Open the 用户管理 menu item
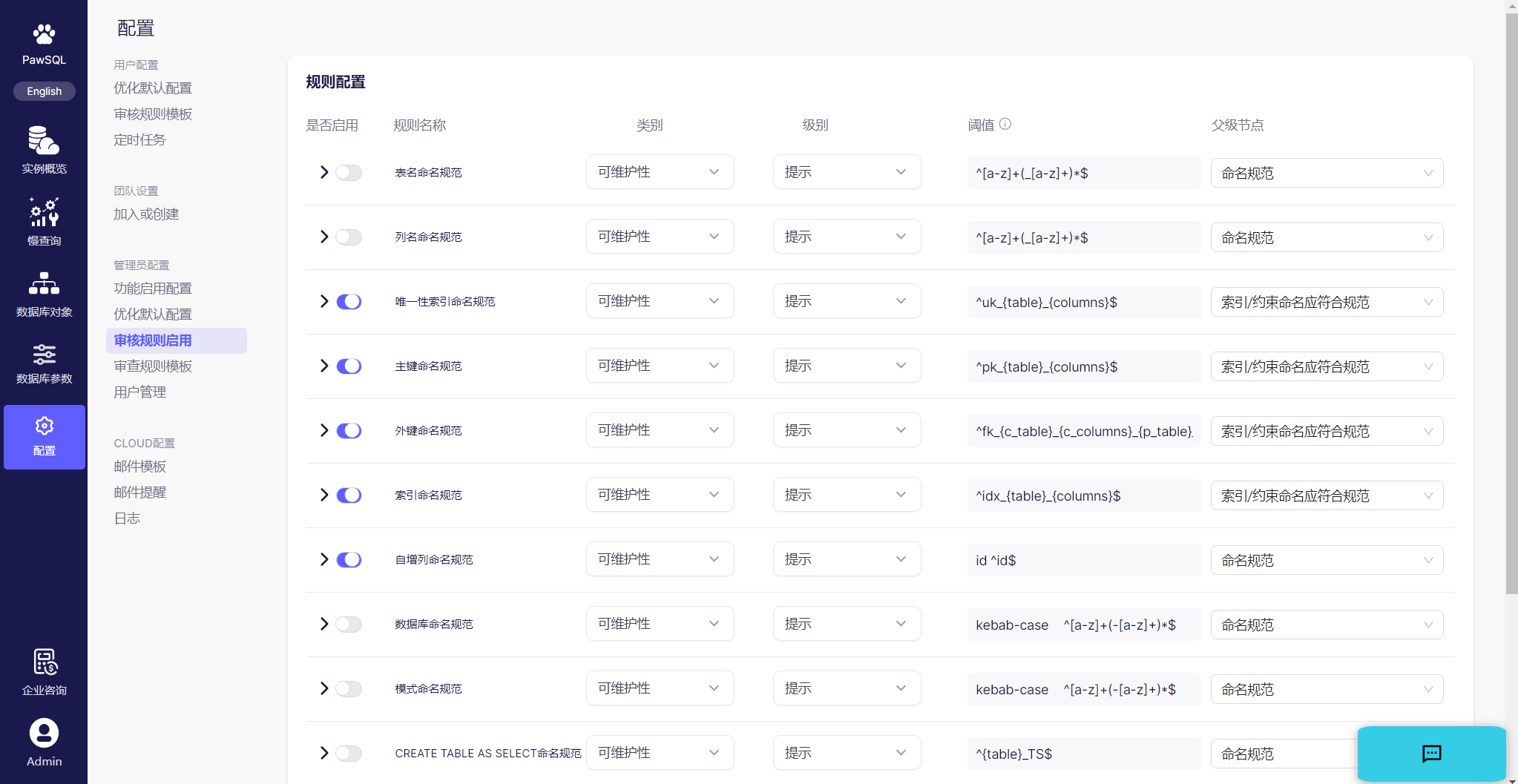The width and height of the screenshot is (1518, 784). [x=140, y=392]
